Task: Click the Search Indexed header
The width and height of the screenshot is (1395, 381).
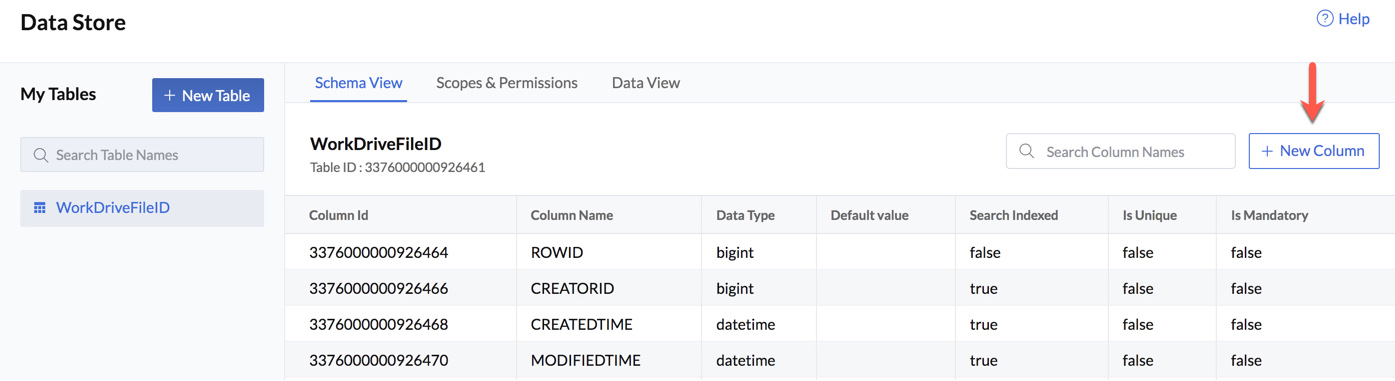Action: point(1014,215)
